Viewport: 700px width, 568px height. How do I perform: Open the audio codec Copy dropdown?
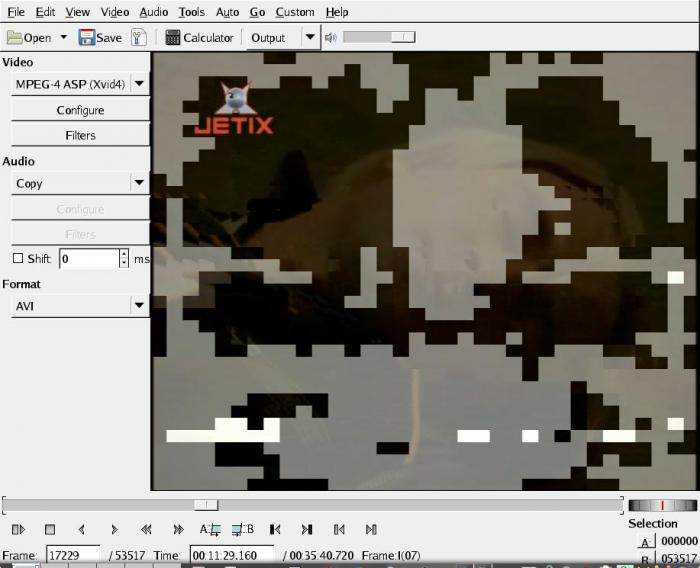click(x=80, y=183)
